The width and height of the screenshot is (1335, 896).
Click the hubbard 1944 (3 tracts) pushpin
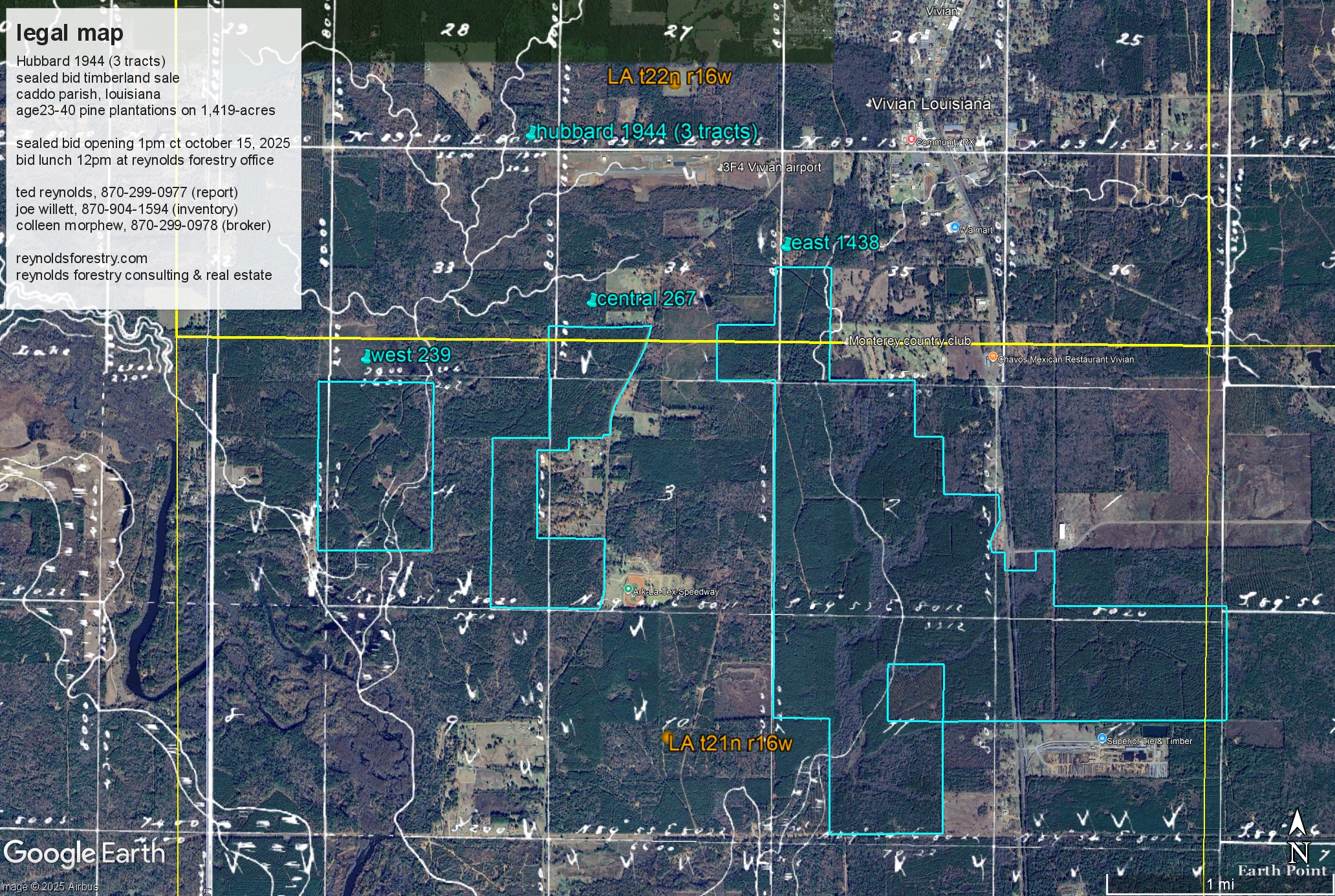coord(531,133)
